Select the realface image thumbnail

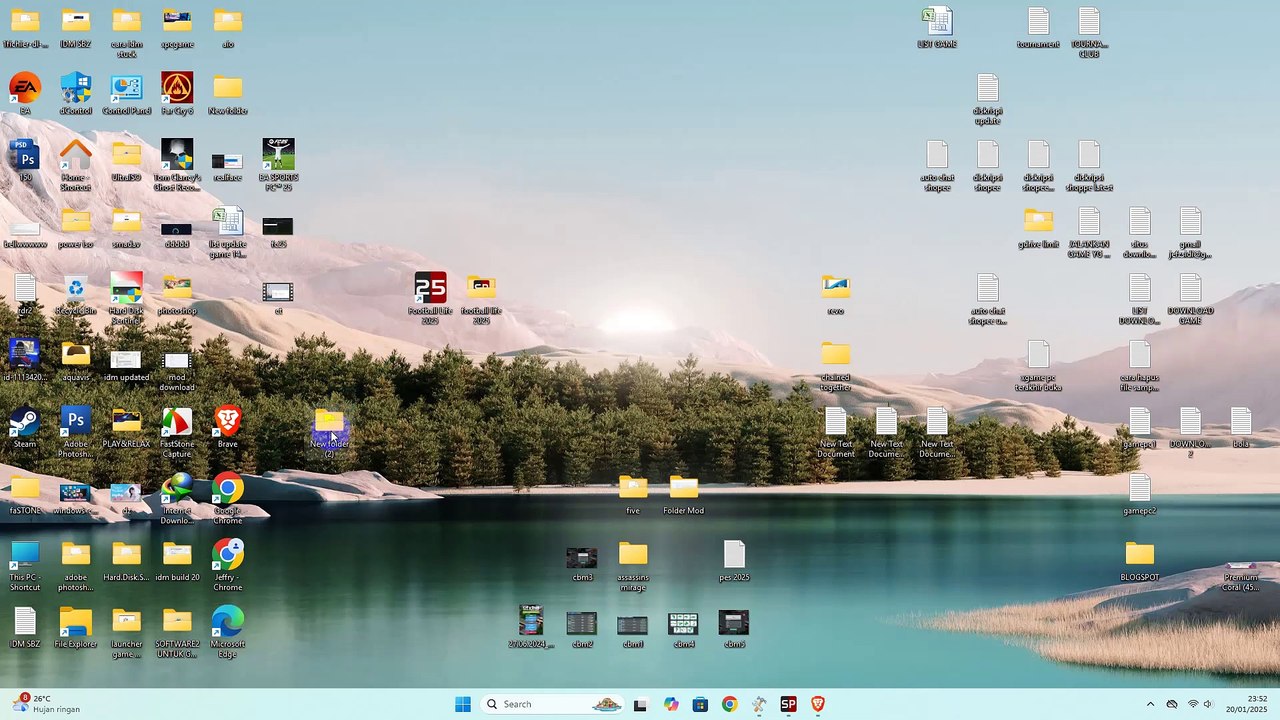(x=228, y=161)
